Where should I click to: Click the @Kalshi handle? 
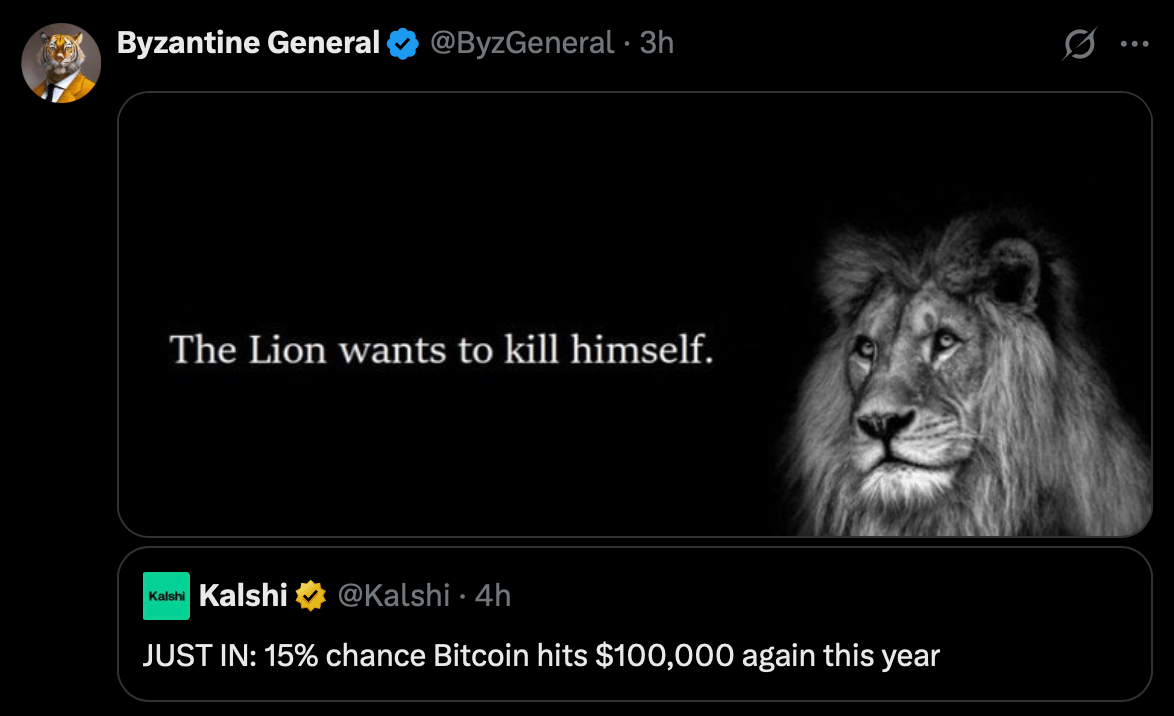(394, 596)
